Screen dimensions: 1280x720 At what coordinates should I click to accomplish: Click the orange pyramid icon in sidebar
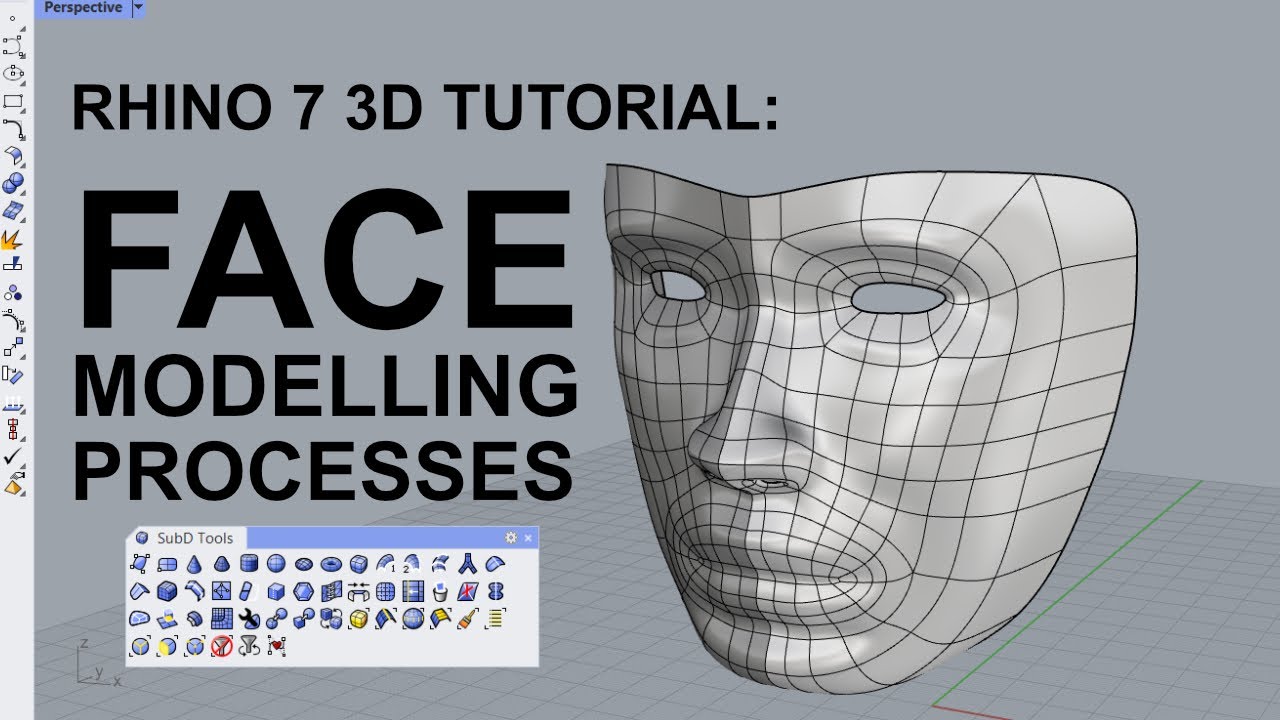[x=13, y=485]
